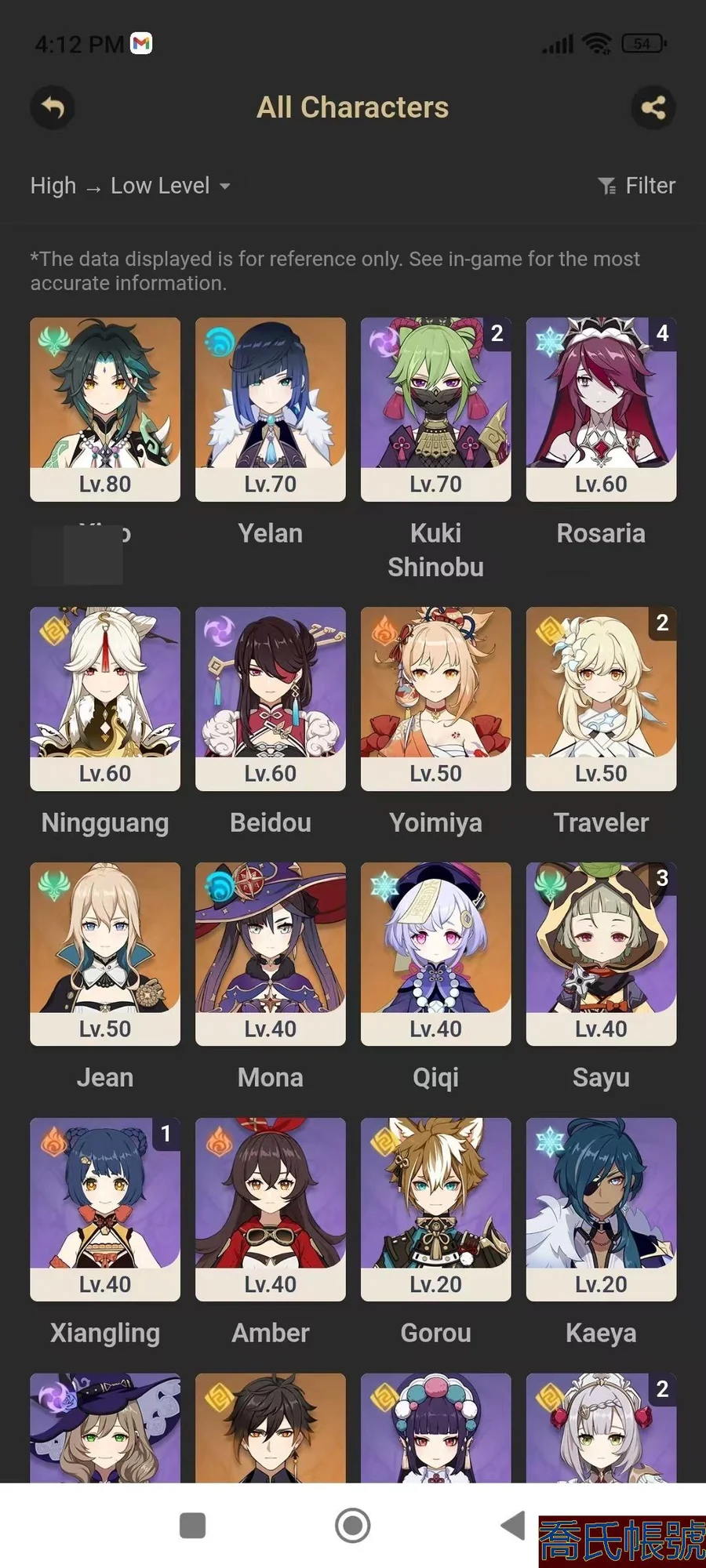Open the Beidou character card
Image resolution: width=706 pixels, height=1568 pixels.
pos(271,699)
